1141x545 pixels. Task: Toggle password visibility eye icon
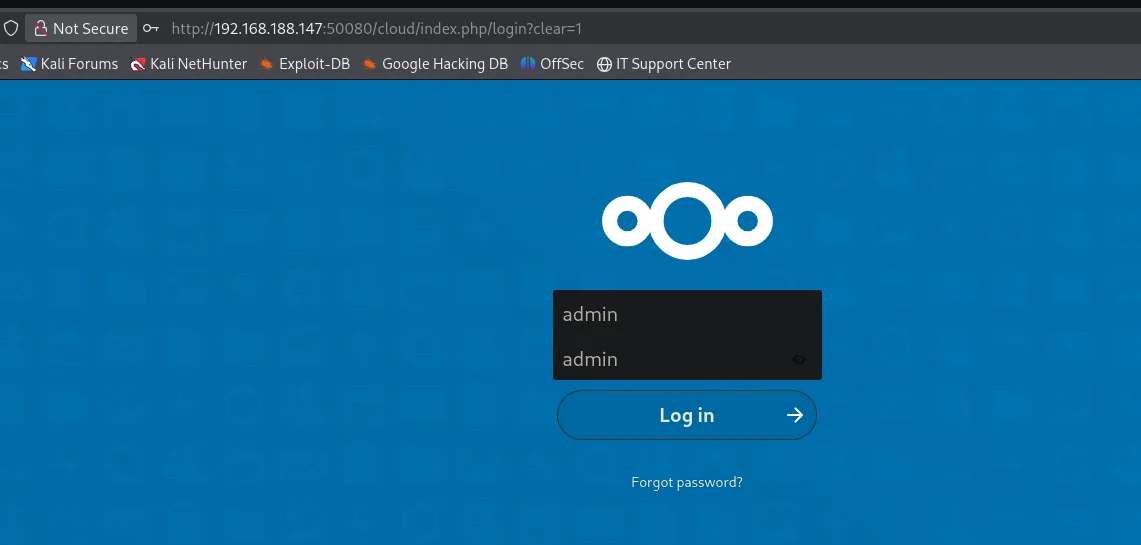798,359
